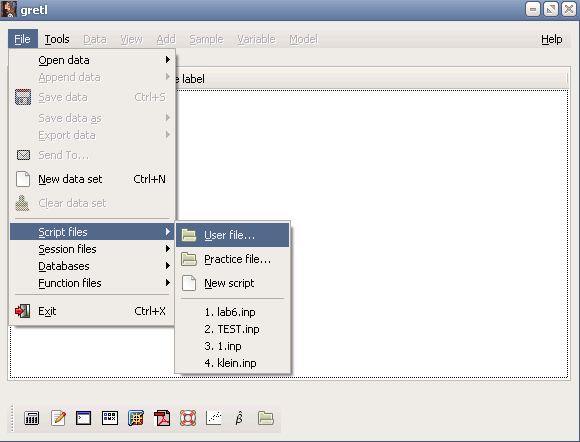
Task: Expand the Open data submenu arrow
Action: click(168, 60)
